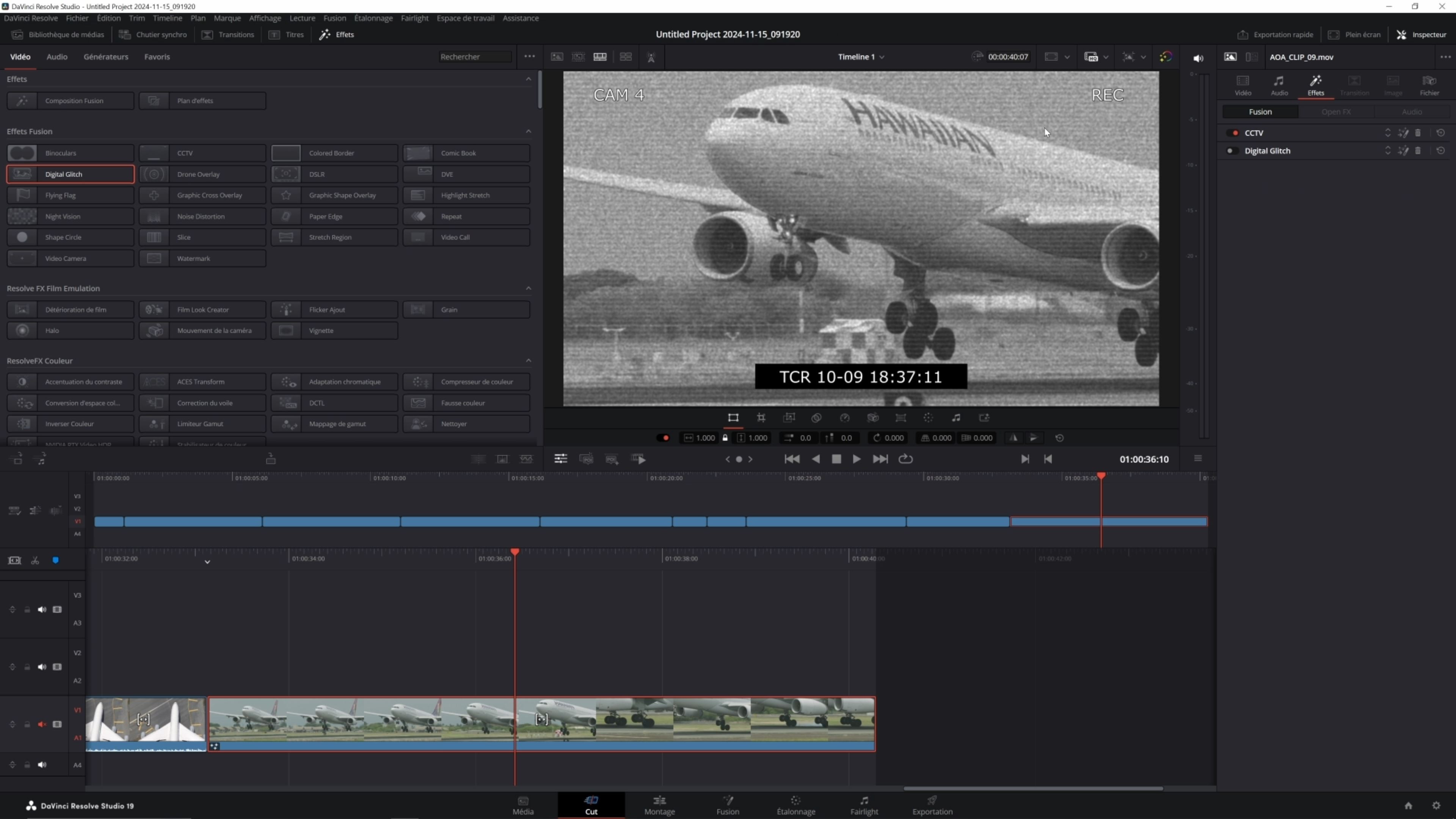Select the Film Look Creator effect
Image resolution: width=1456 pixels, height=819 pixels.
pyautogui.click(x=202, y=310)
